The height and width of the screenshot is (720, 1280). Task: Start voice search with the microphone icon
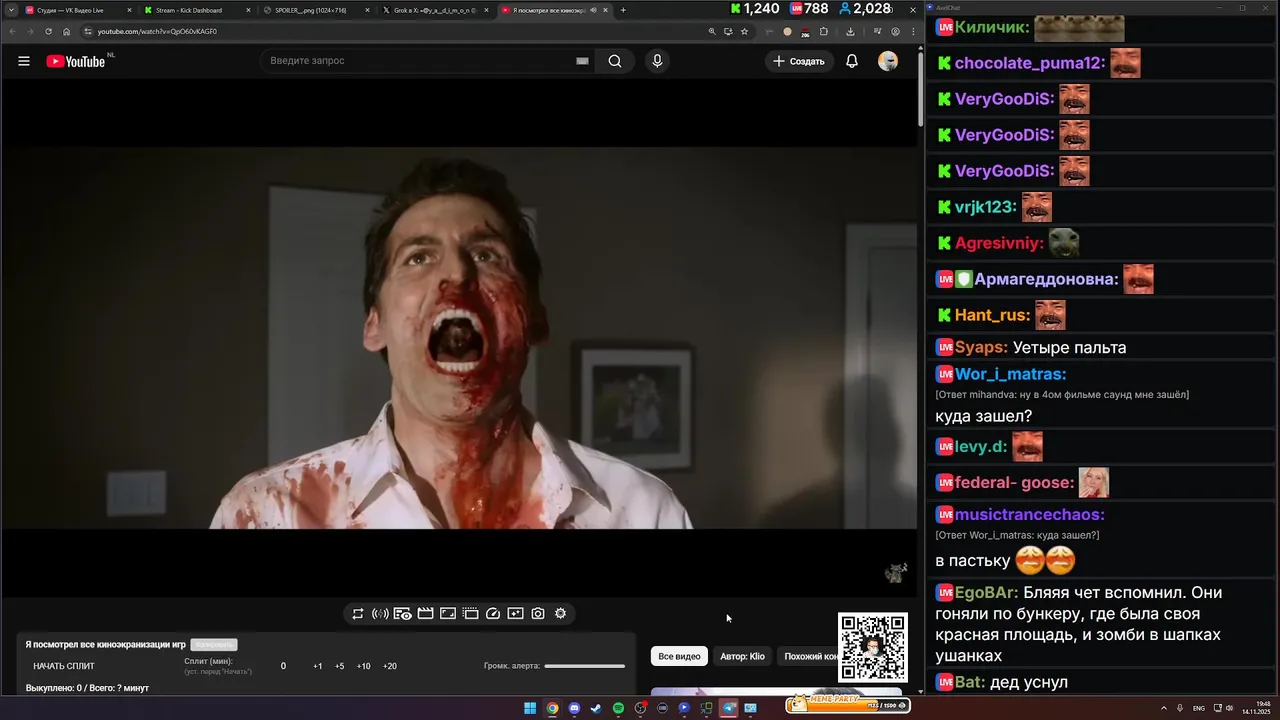click(657, 61)
